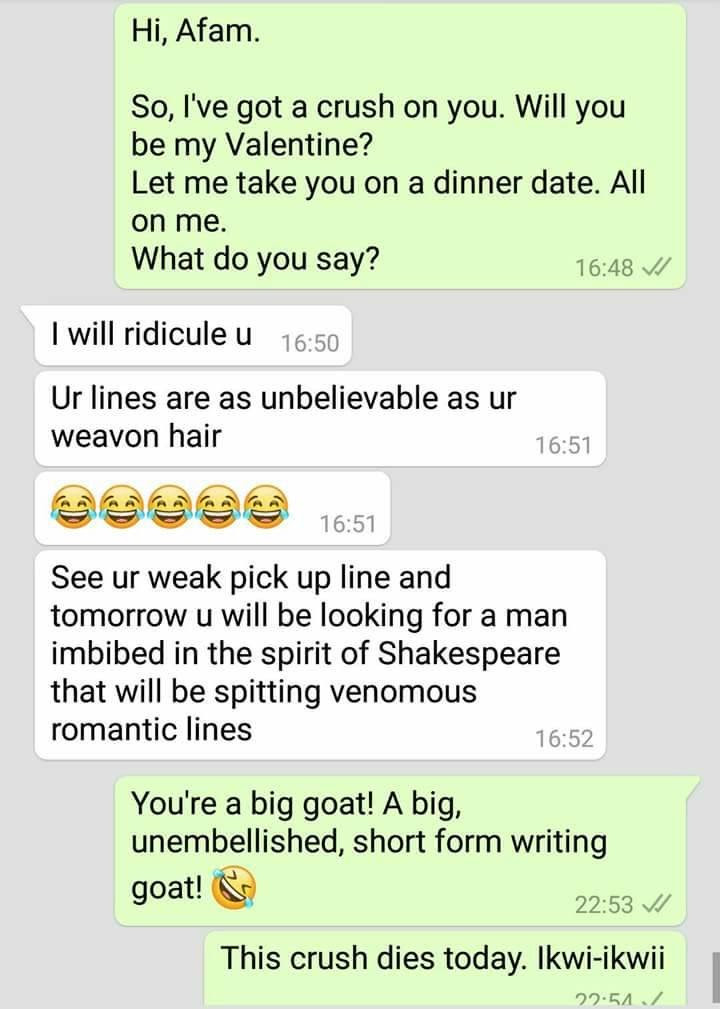The height and width of the screenshot is (1009, 720).
Task: Click the first laughing-crying emoji
Action: 73,506
